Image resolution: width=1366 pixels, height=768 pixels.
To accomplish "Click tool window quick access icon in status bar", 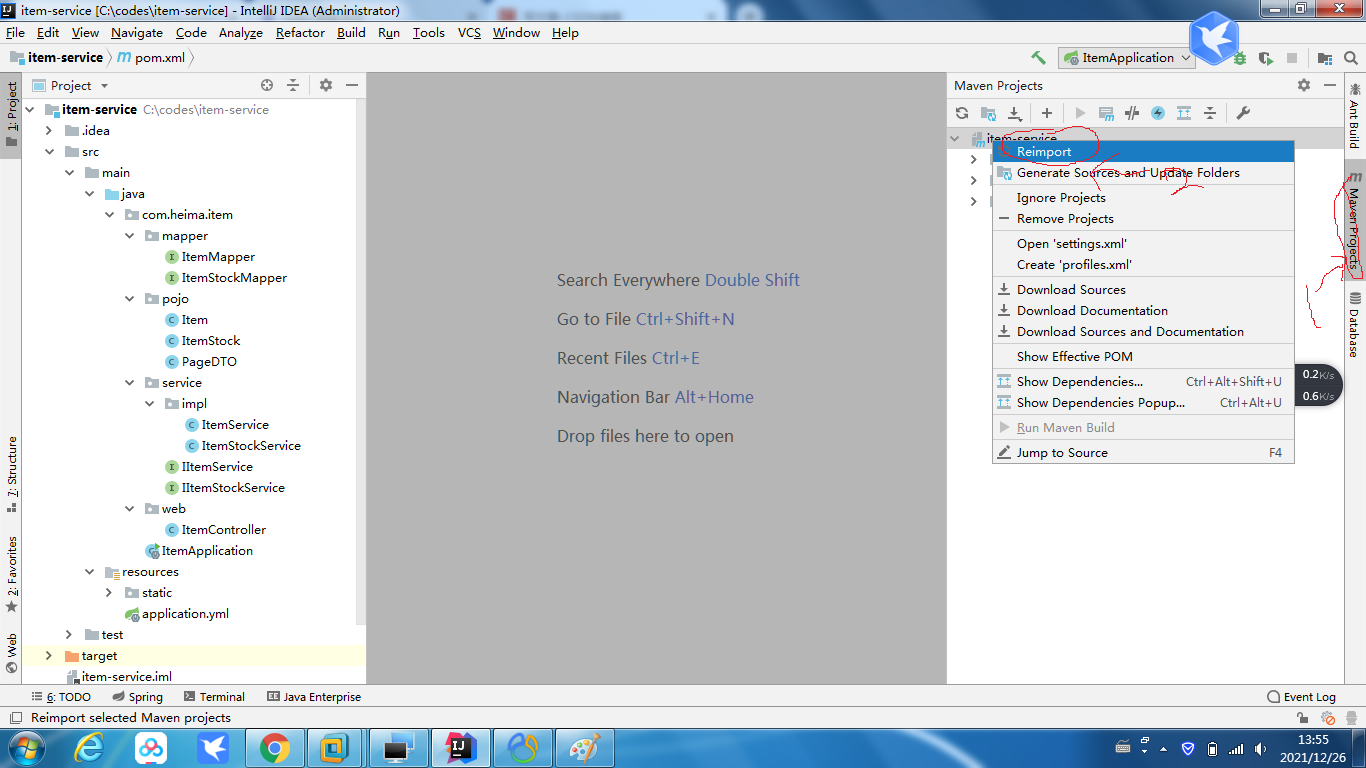I will [x=15, y=718].
